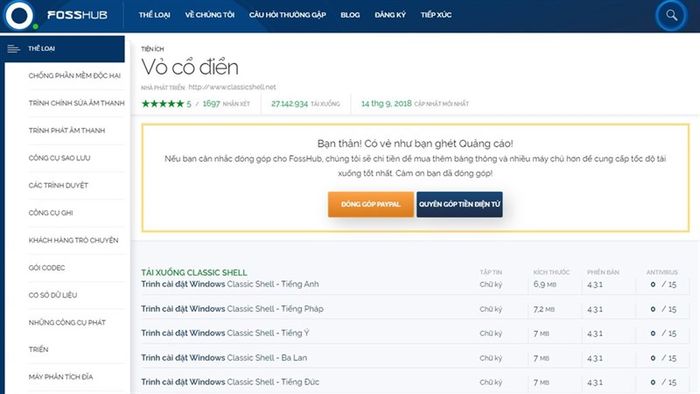Select Trình phát âm thanh category
Image resolution: width=700 pixels, height=394 pixels.
click(x=67, y=130)
